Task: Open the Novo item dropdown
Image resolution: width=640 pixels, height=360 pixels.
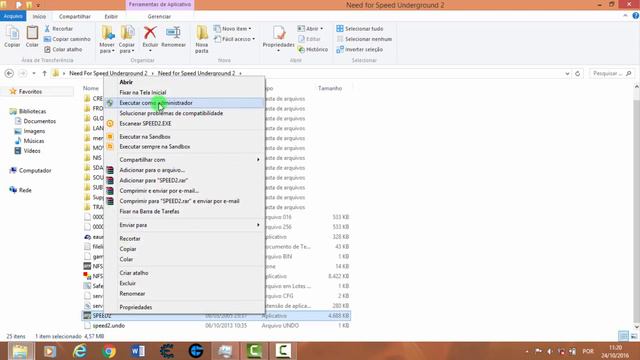Action: point(233,29)
